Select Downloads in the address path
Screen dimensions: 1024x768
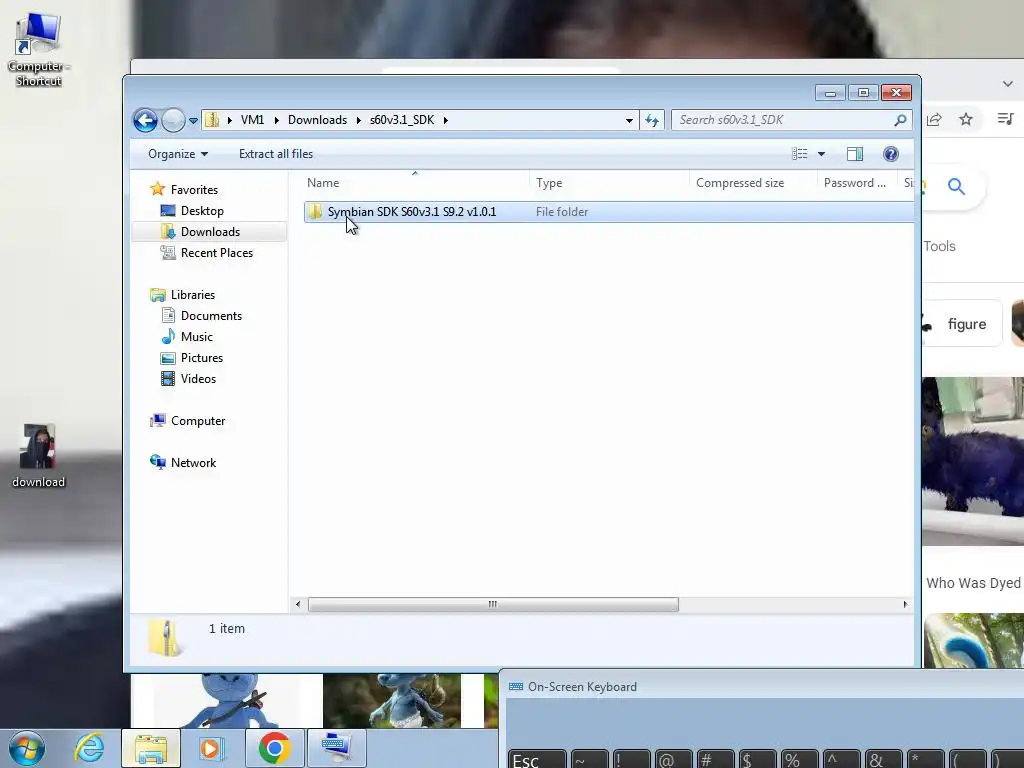click(x=317, y=120)
